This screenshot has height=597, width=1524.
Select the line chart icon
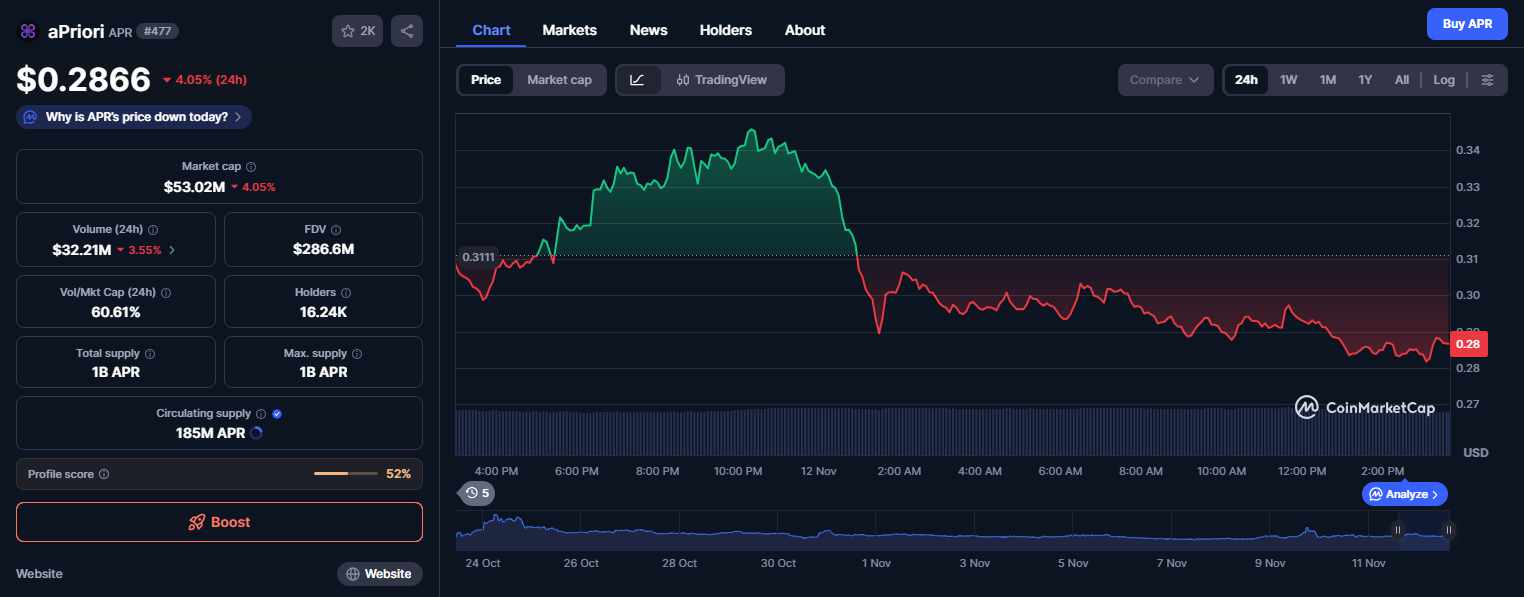[x=638, y=80]
